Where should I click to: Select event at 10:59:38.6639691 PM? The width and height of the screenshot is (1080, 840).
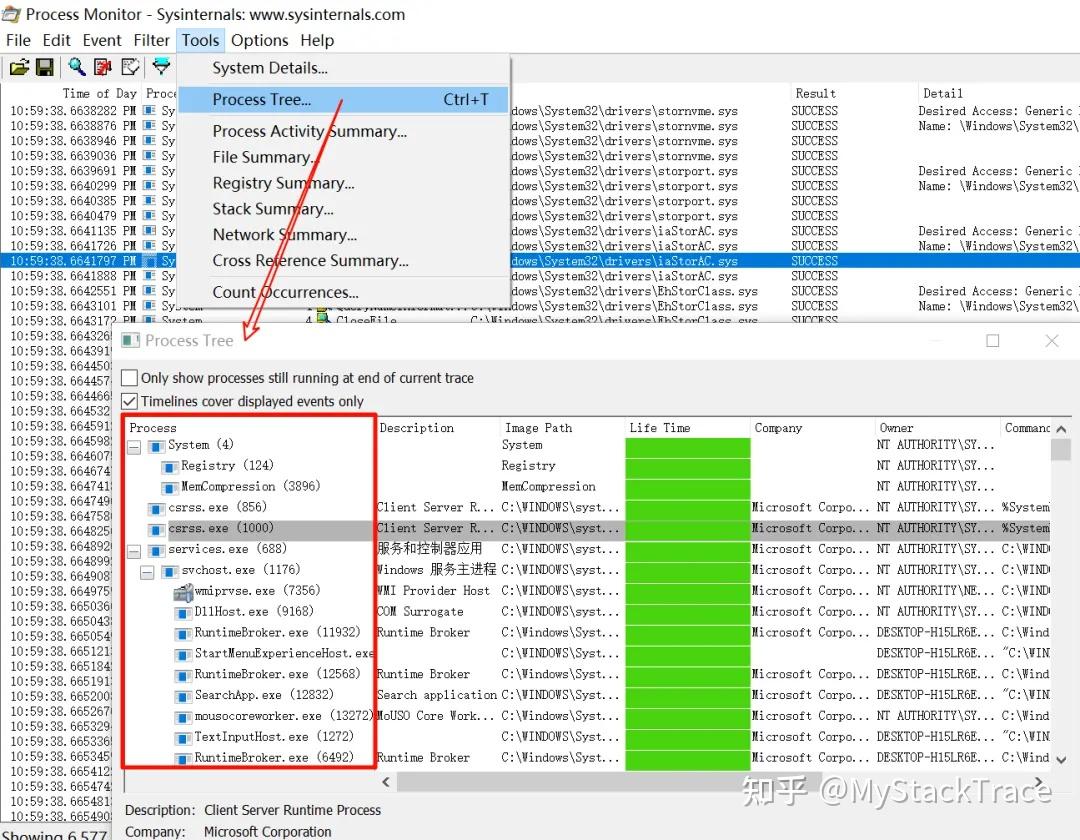tap(540, 171)
